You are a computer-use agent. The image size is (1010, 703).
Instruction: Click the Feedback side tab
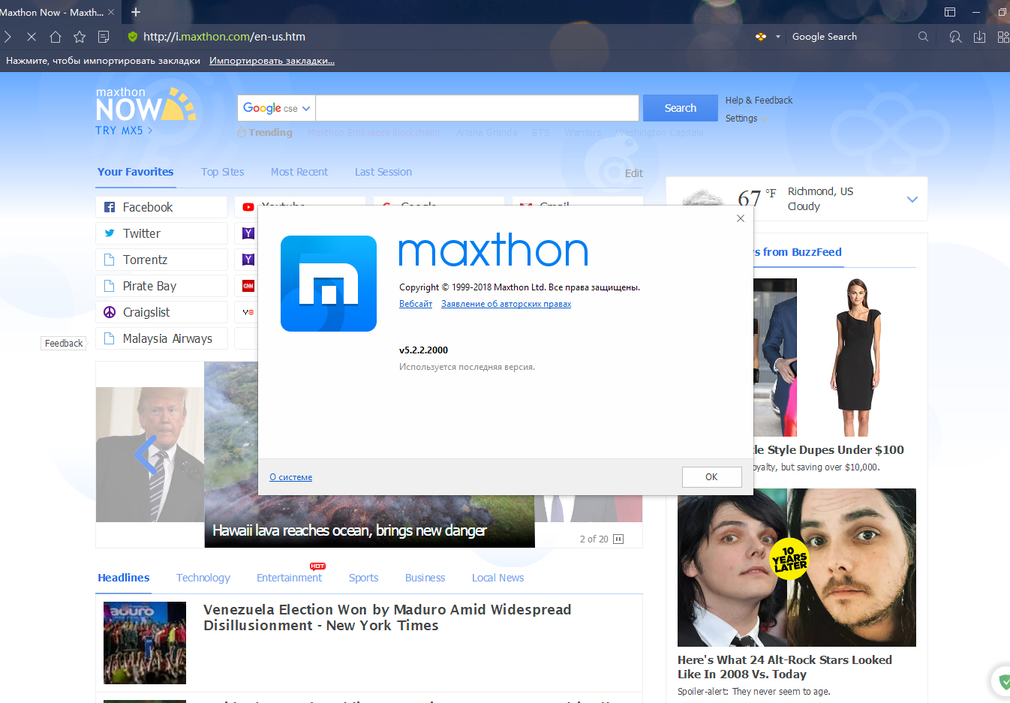click(64, 343)
